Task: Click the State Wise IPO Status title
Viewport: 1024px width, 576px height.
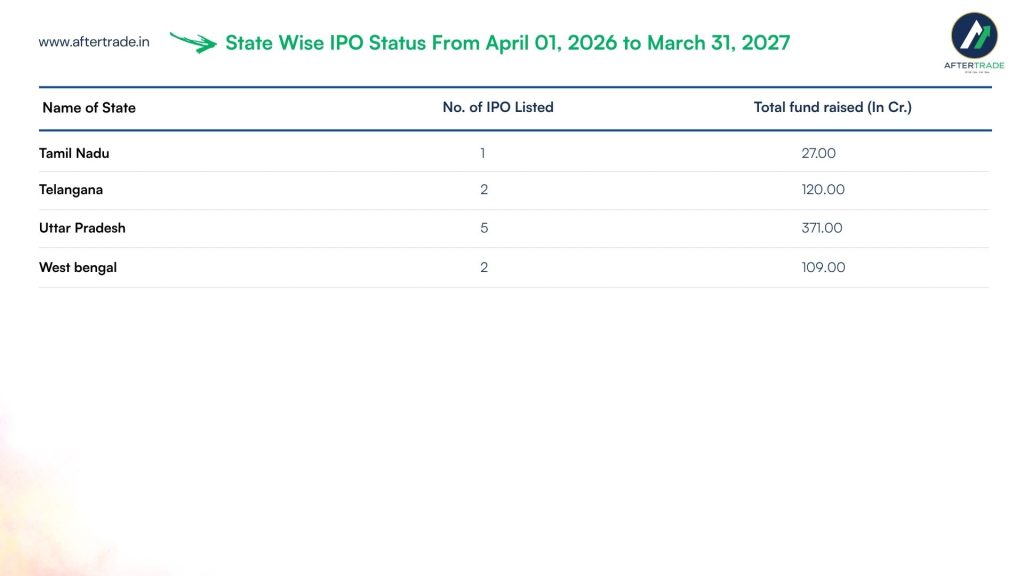Action: (507, 43)
